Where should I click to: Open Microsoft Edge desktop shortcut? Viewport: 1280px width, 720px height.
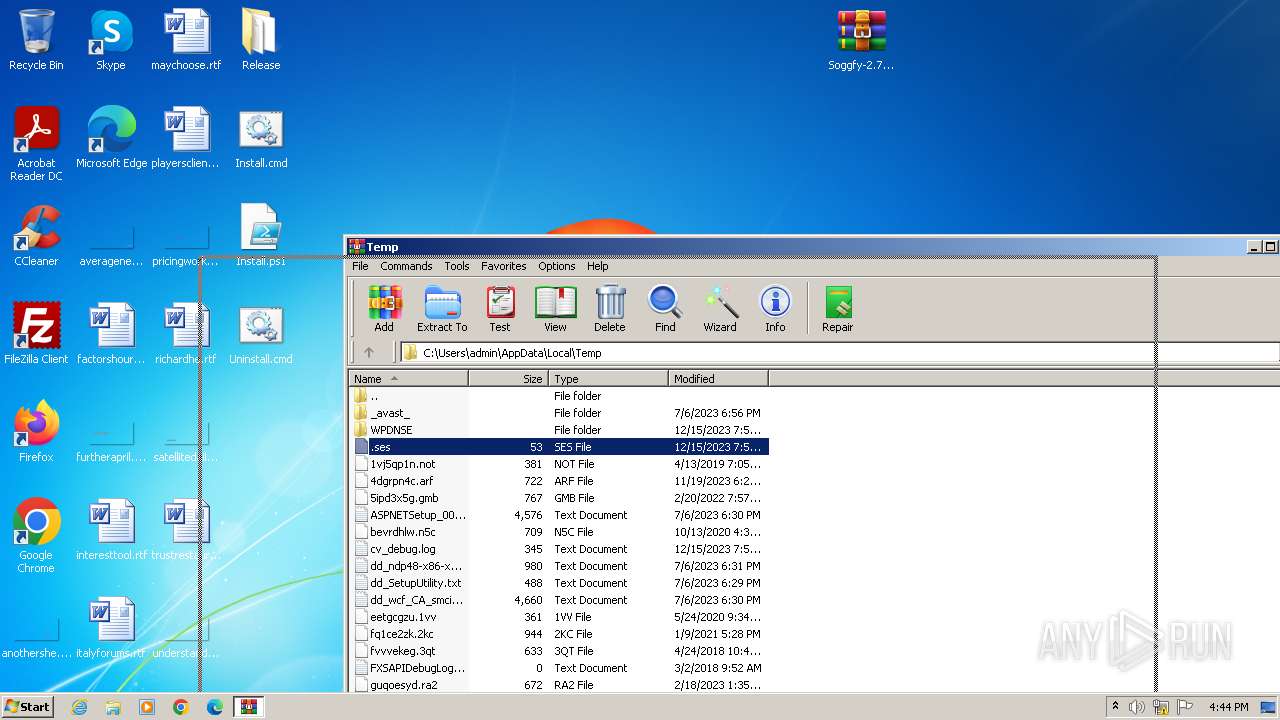pyautogui.click(x=111, y=138)
